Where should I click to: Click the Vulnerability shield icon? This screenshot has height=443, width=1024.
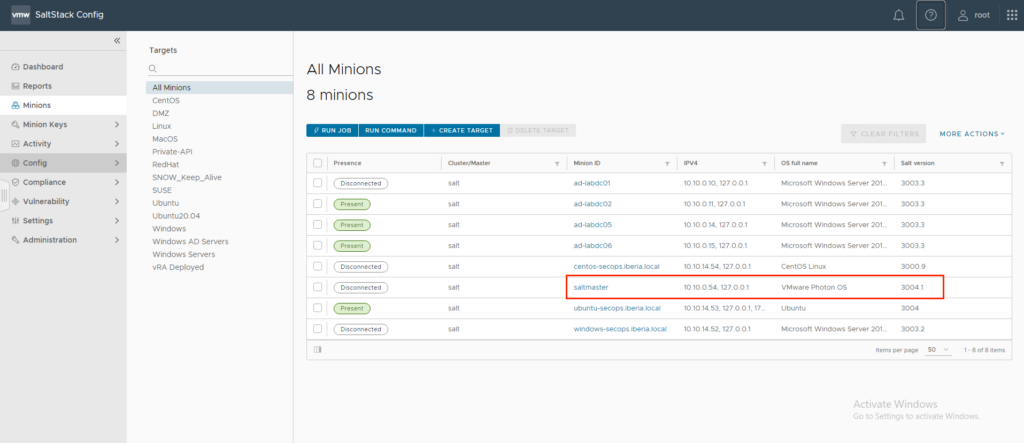[16, 201]
